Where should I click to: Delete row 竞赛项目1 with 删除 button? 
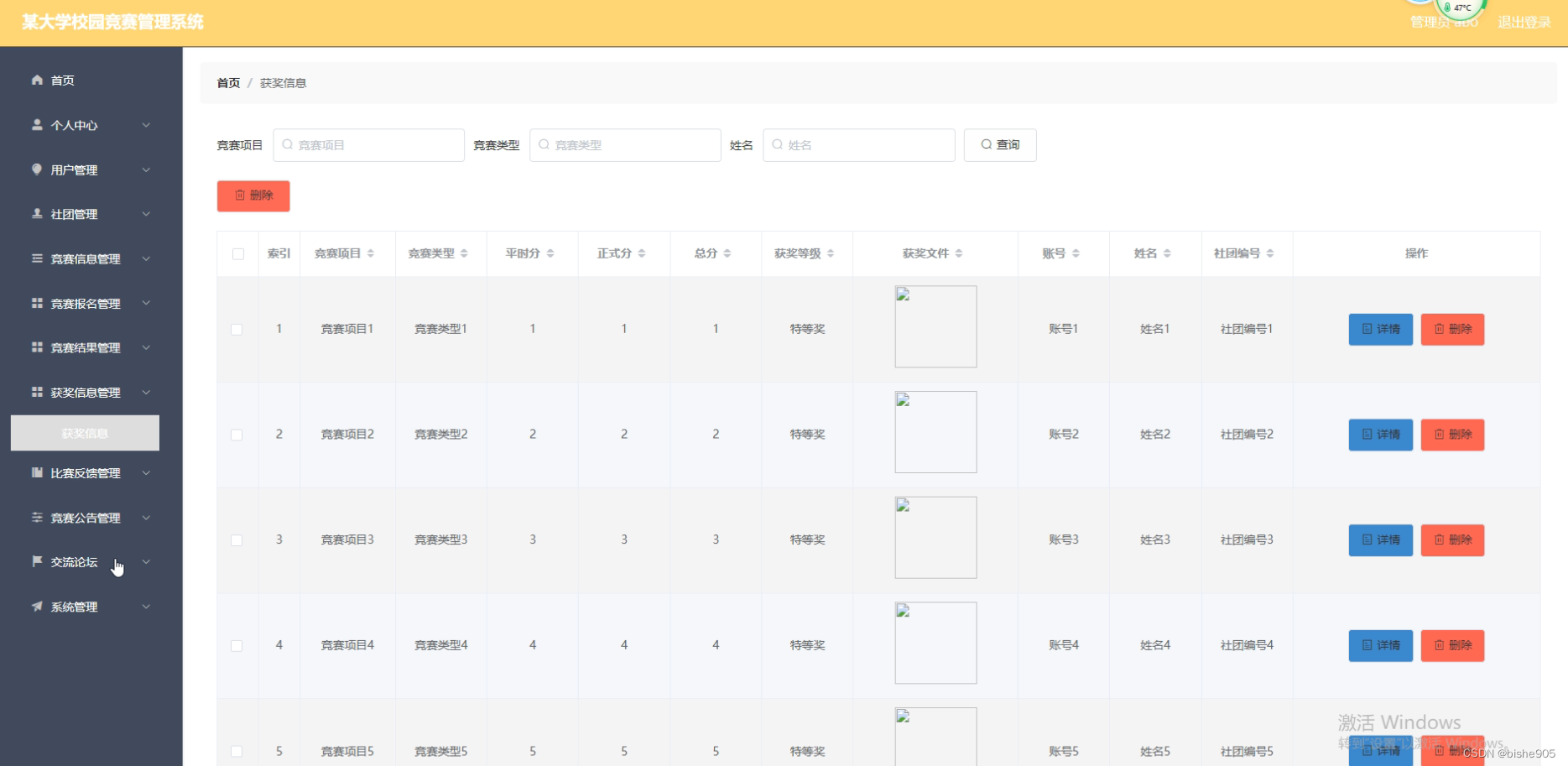(x=1452, y=329)
